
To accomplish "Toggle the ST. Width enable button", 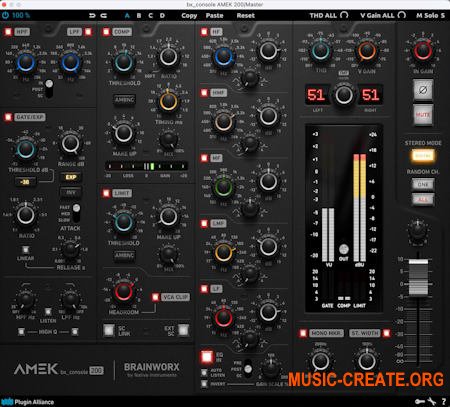I will 386,333.
